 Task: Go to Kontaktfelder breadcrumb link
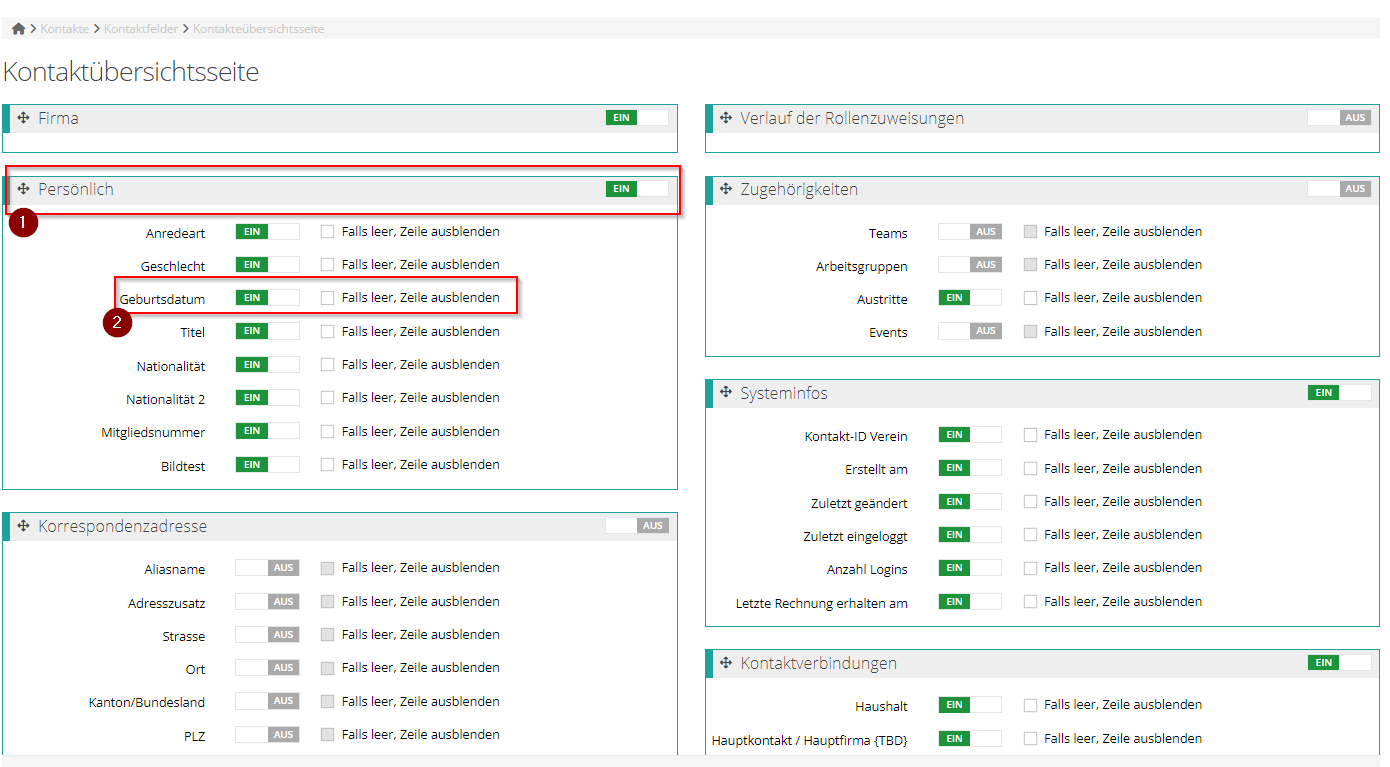pos(141,29)
